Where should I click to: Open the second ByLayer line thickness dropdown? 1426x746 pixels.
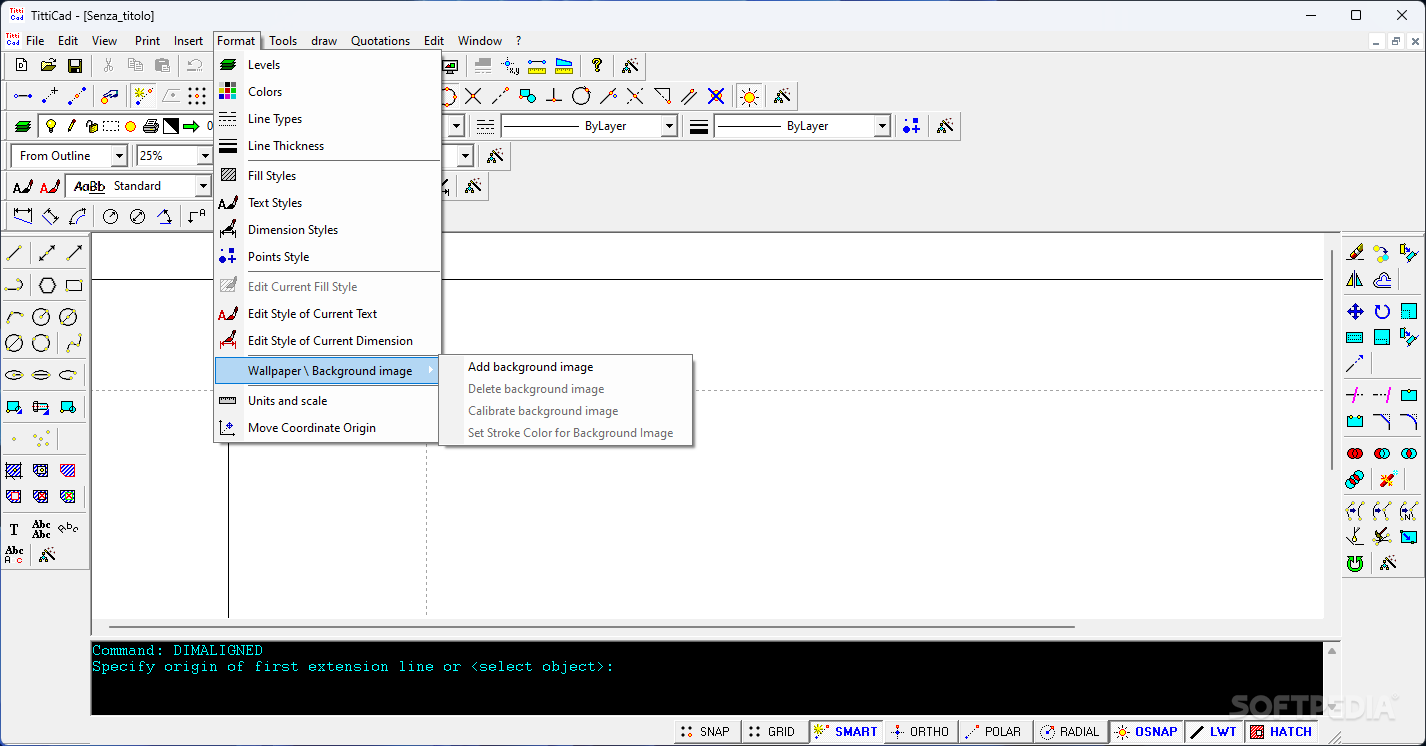pos(882,126)
